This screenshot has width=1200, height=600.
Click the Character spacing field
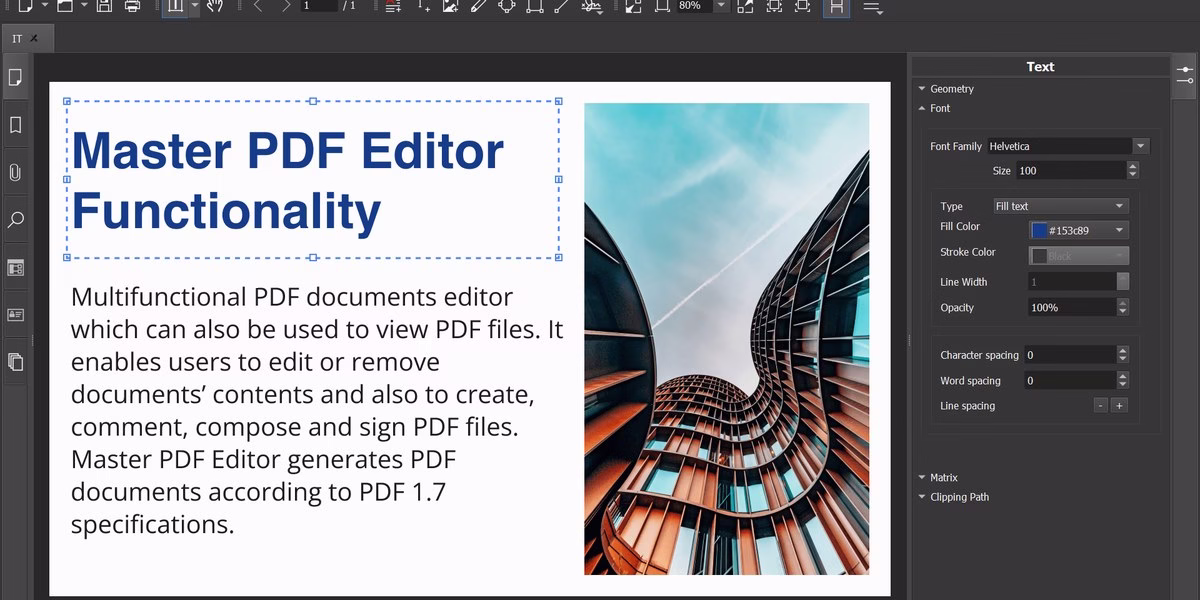click(x=1070, y=355)
